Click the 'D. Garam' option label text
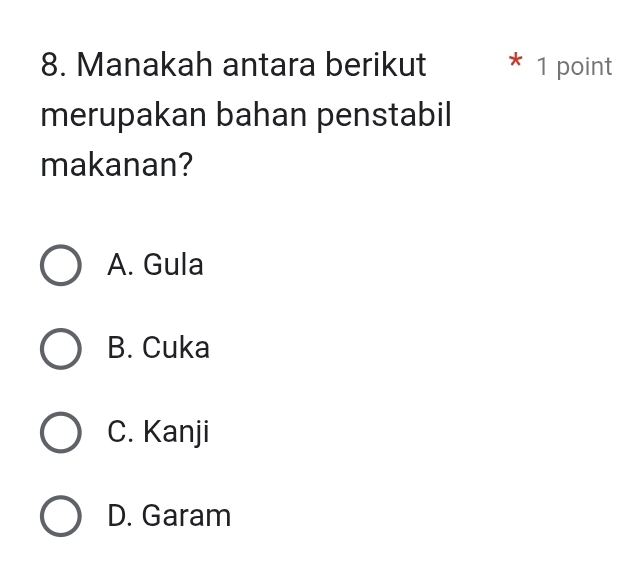This screenshot has width=638, height=566. coord(169,517)
